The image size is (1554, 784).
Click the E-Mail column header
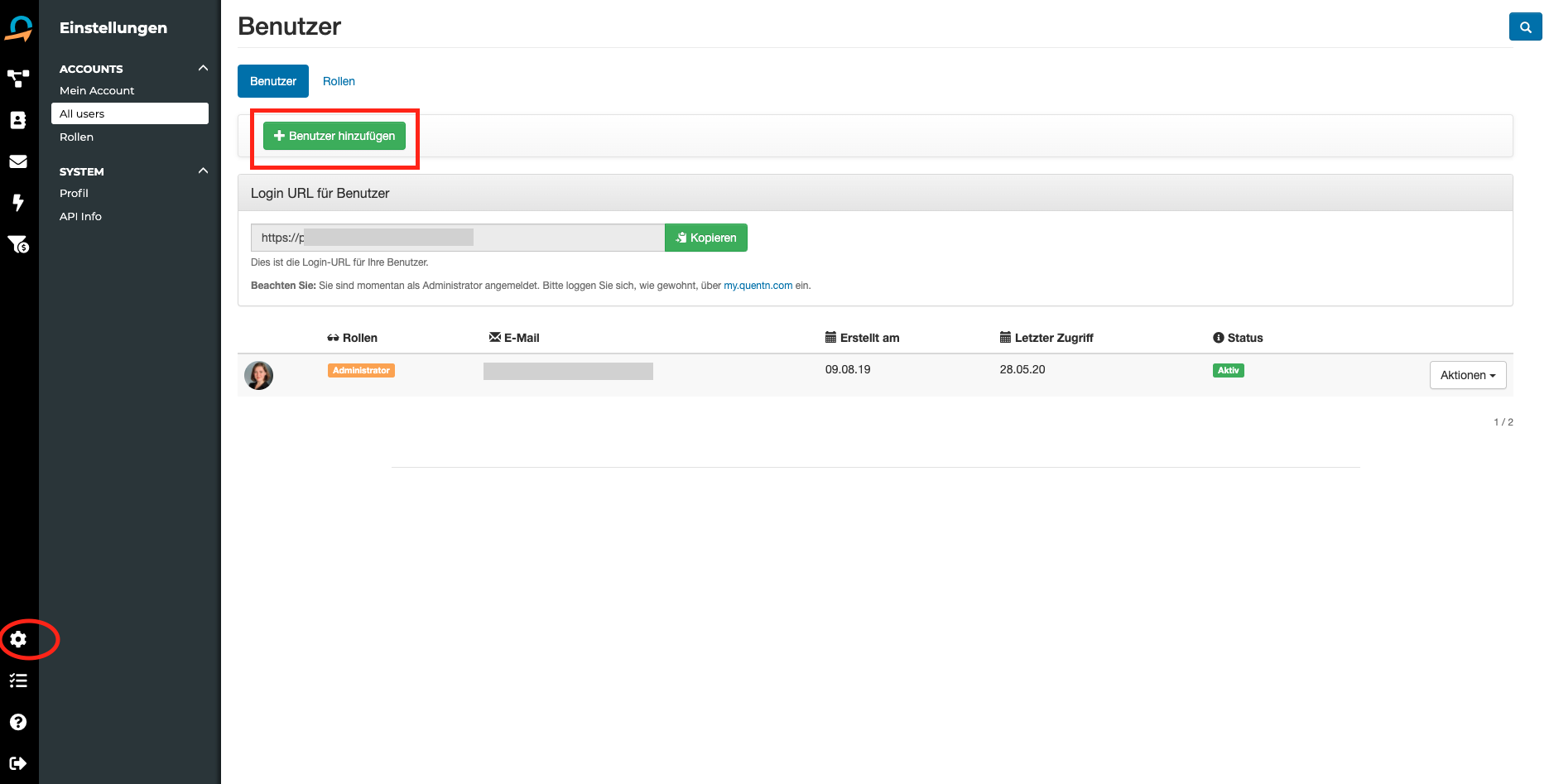click(514, 338)
